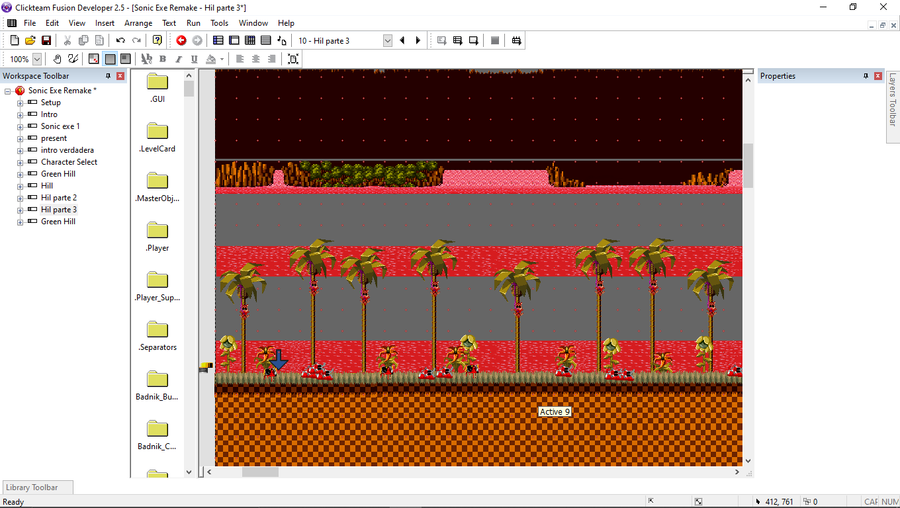Toggle bold text formatting
This screenshot has height=508, width=900.
162,59
